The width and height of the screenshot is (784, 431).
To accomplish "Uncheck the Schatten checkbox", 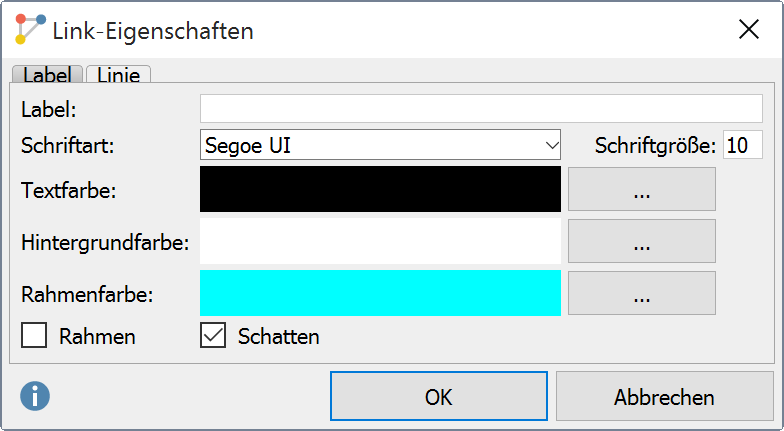I will point(214,336).
